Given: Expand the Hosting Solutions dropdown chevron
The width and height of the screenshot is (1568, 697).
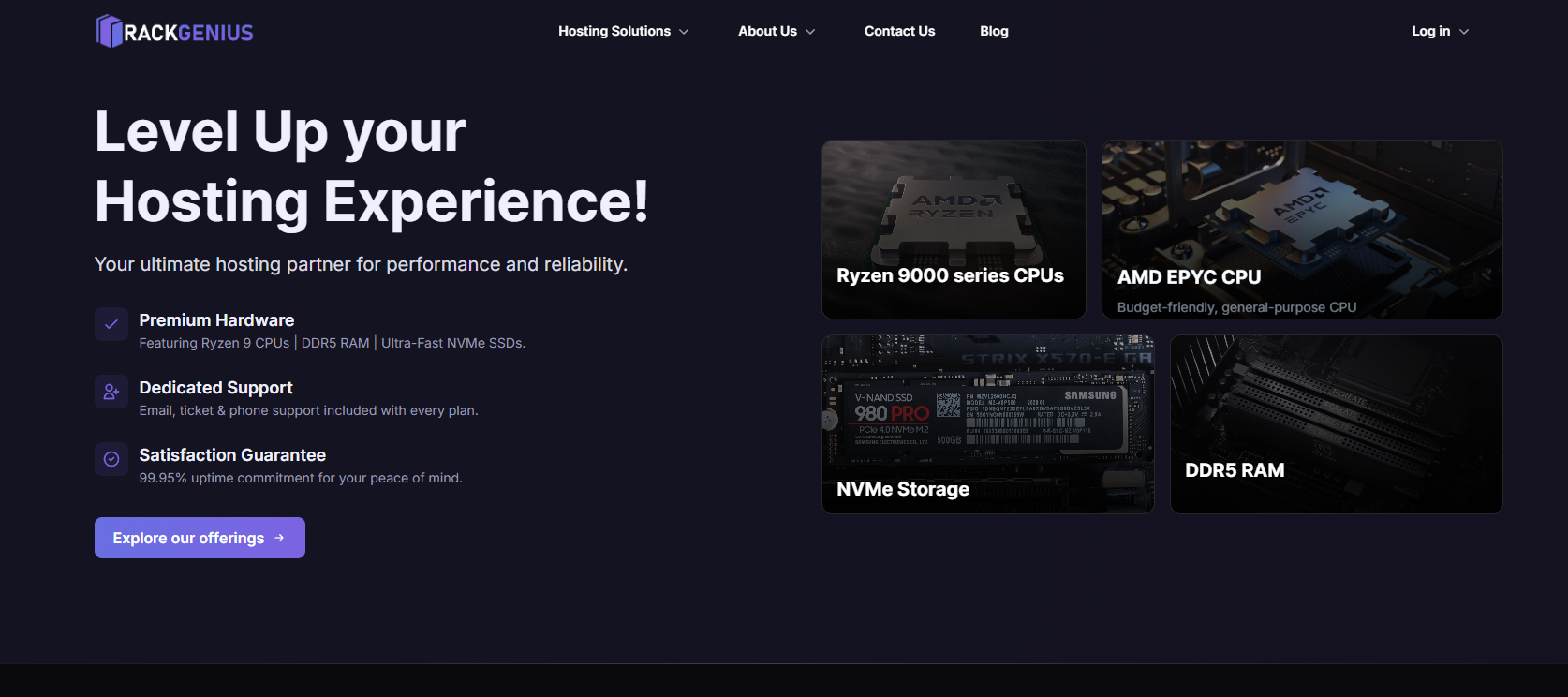Looking at the screenshot, I should 684,32.
